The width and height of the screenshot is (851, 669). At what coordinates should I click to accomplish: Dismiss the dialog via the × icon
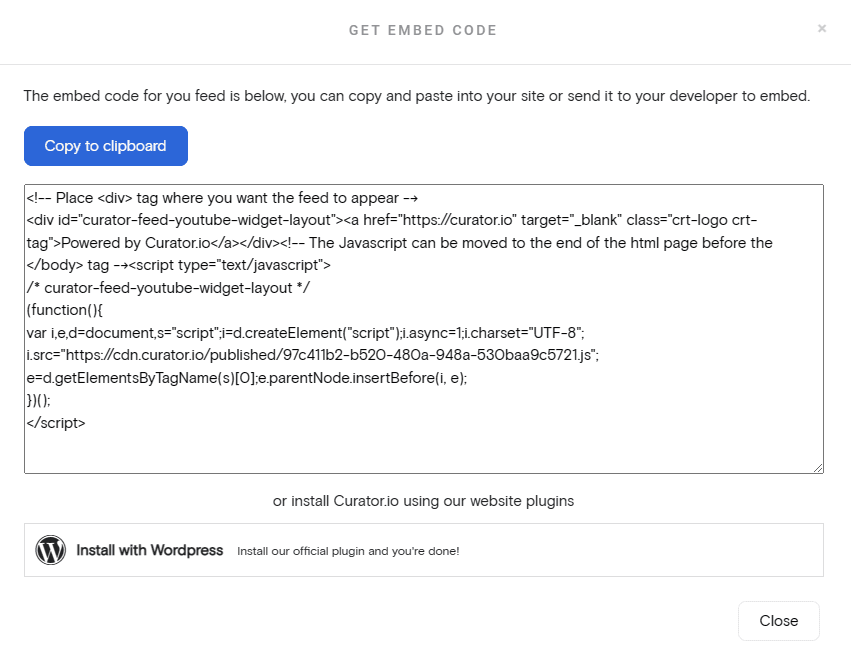click(x=822, y=28)
